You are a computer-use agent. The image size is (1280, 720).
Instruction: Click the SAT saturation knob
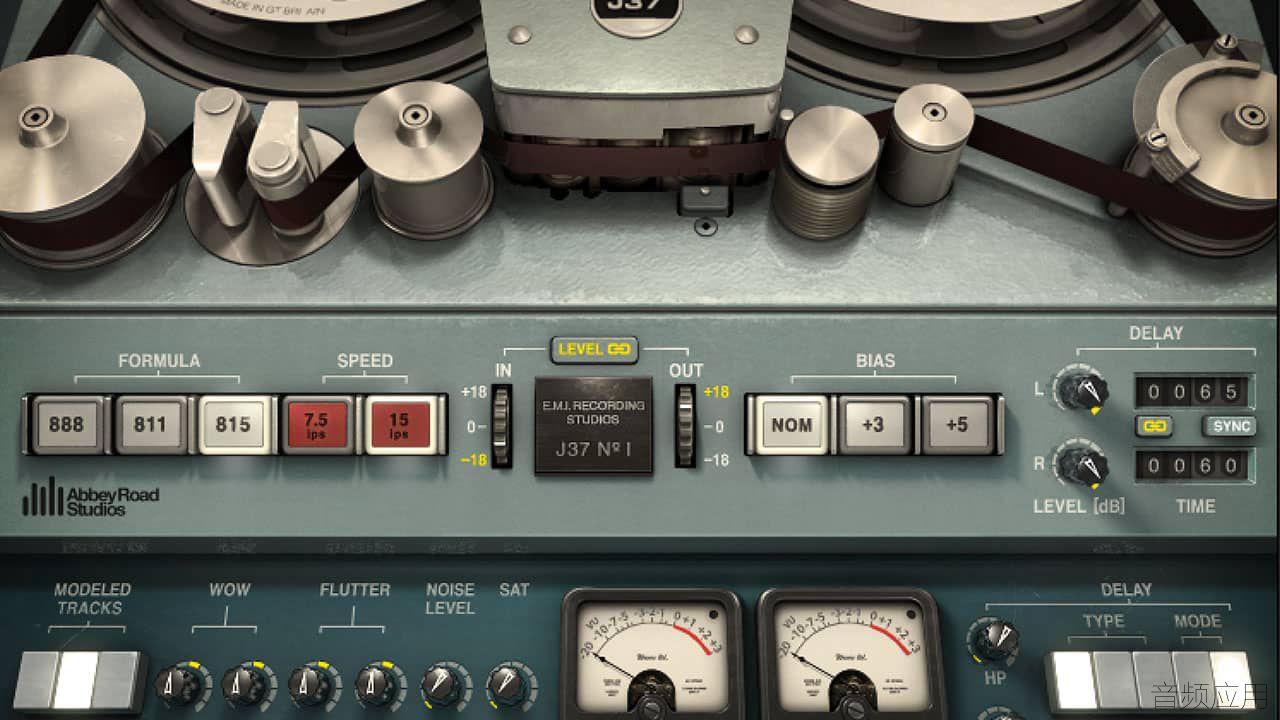click(511, 686)
